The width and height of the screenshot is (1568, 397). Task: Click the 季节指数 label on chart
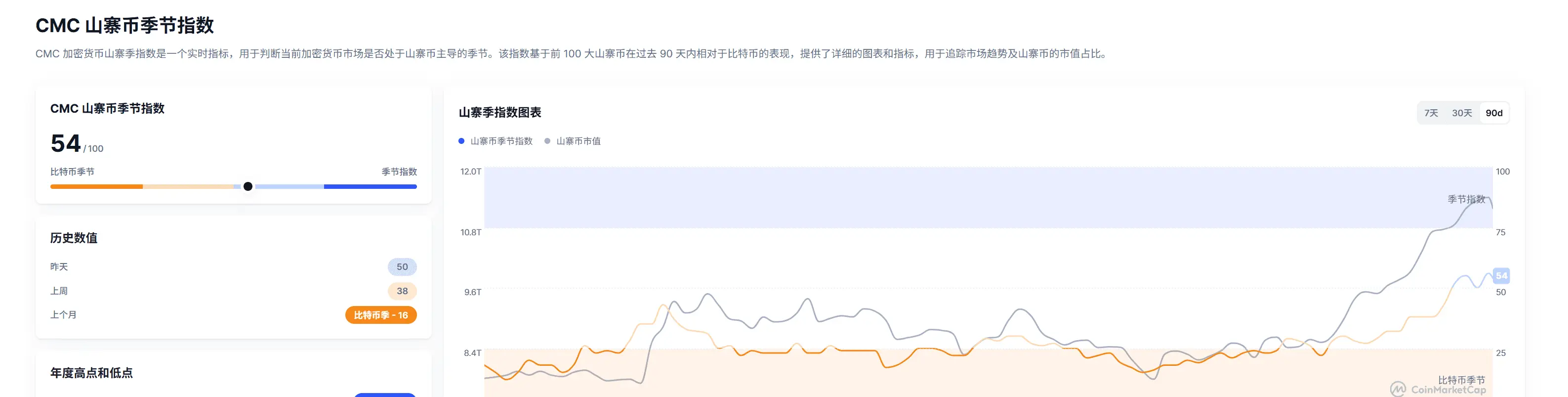(1466, 200)
